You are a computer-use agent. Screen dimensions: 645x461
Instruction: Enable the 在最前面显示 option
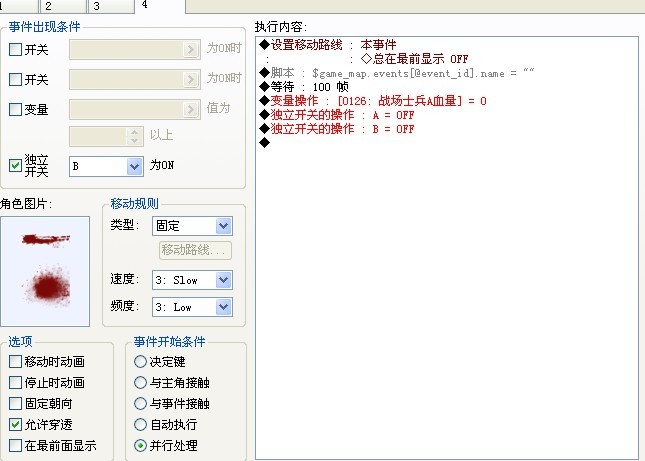click(x=15, y=445)
